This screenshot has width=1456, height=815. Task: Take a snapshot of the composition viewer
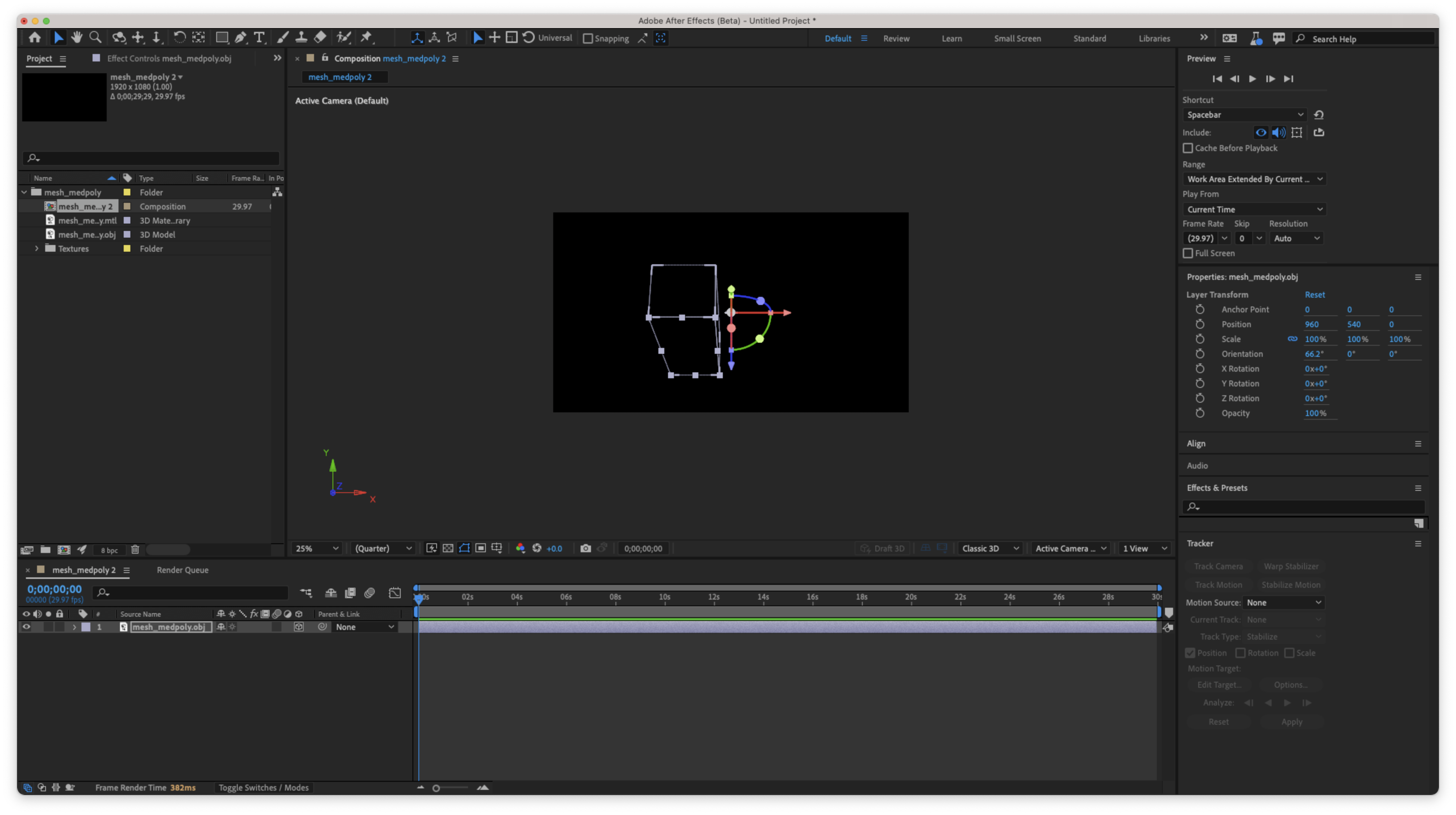[585, 548]
